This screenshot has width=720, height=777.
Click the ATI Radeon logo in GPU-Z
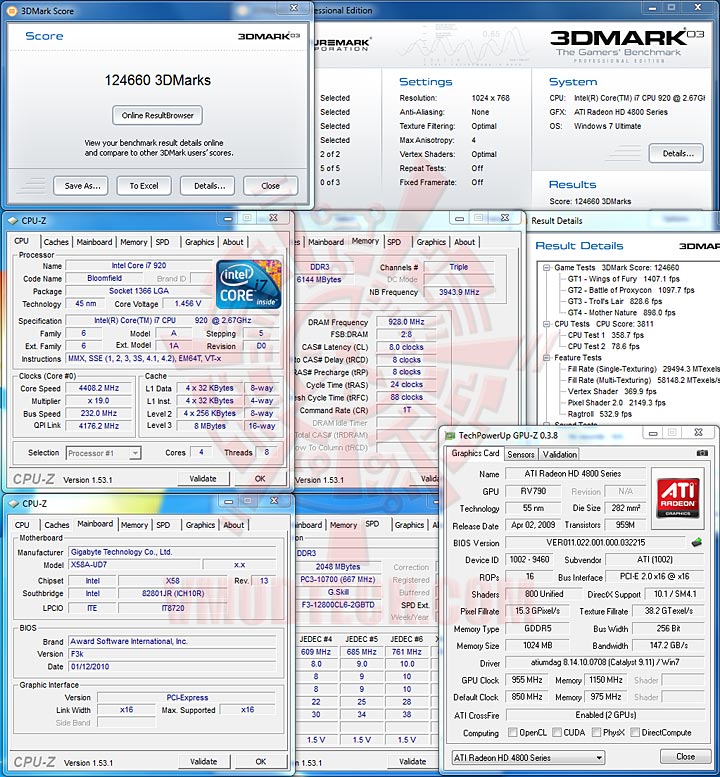677,498
